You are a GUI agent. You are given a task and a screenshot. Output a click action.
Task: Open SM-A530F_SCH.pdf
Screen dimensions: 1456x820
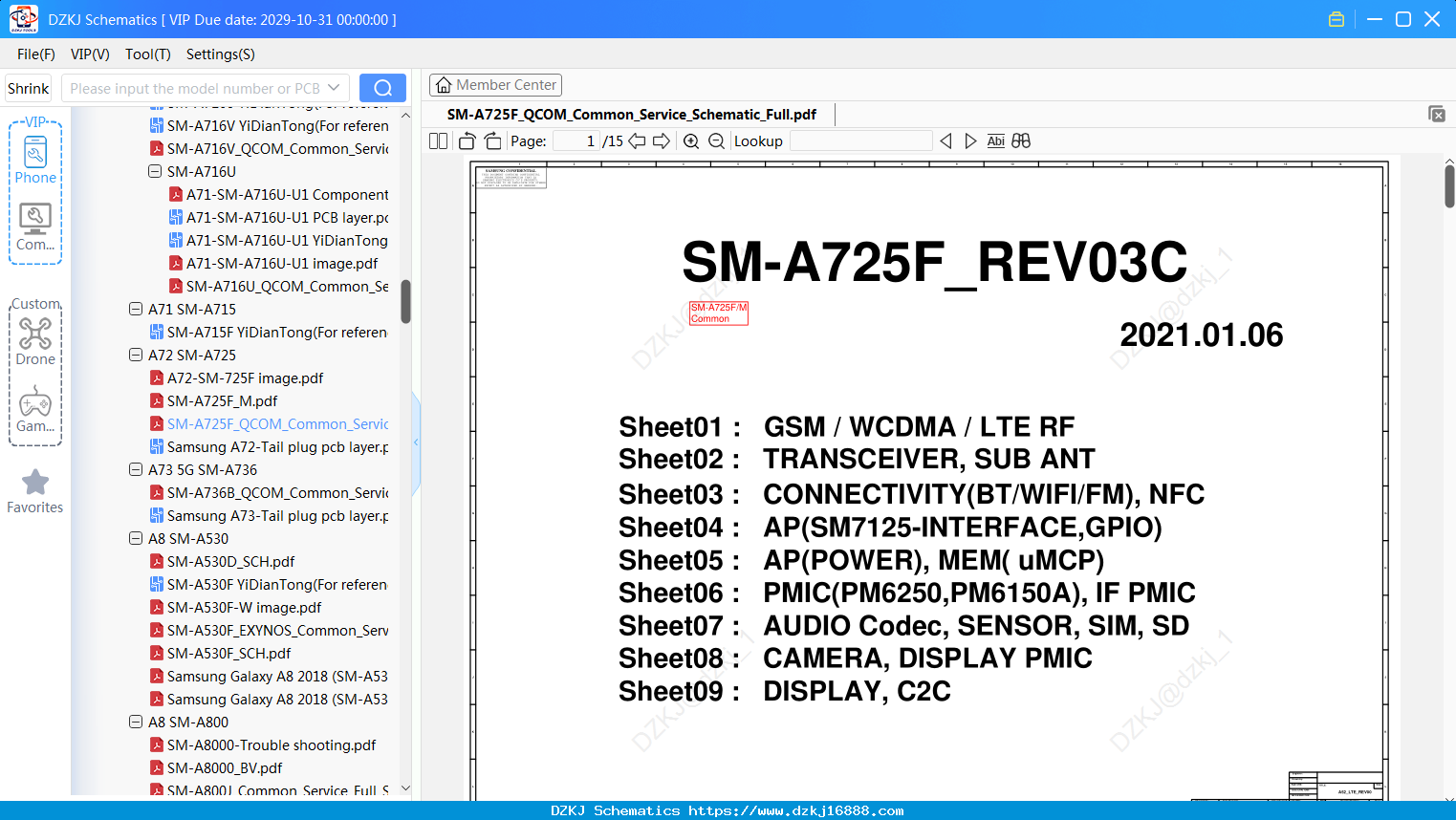click(228, 654)
